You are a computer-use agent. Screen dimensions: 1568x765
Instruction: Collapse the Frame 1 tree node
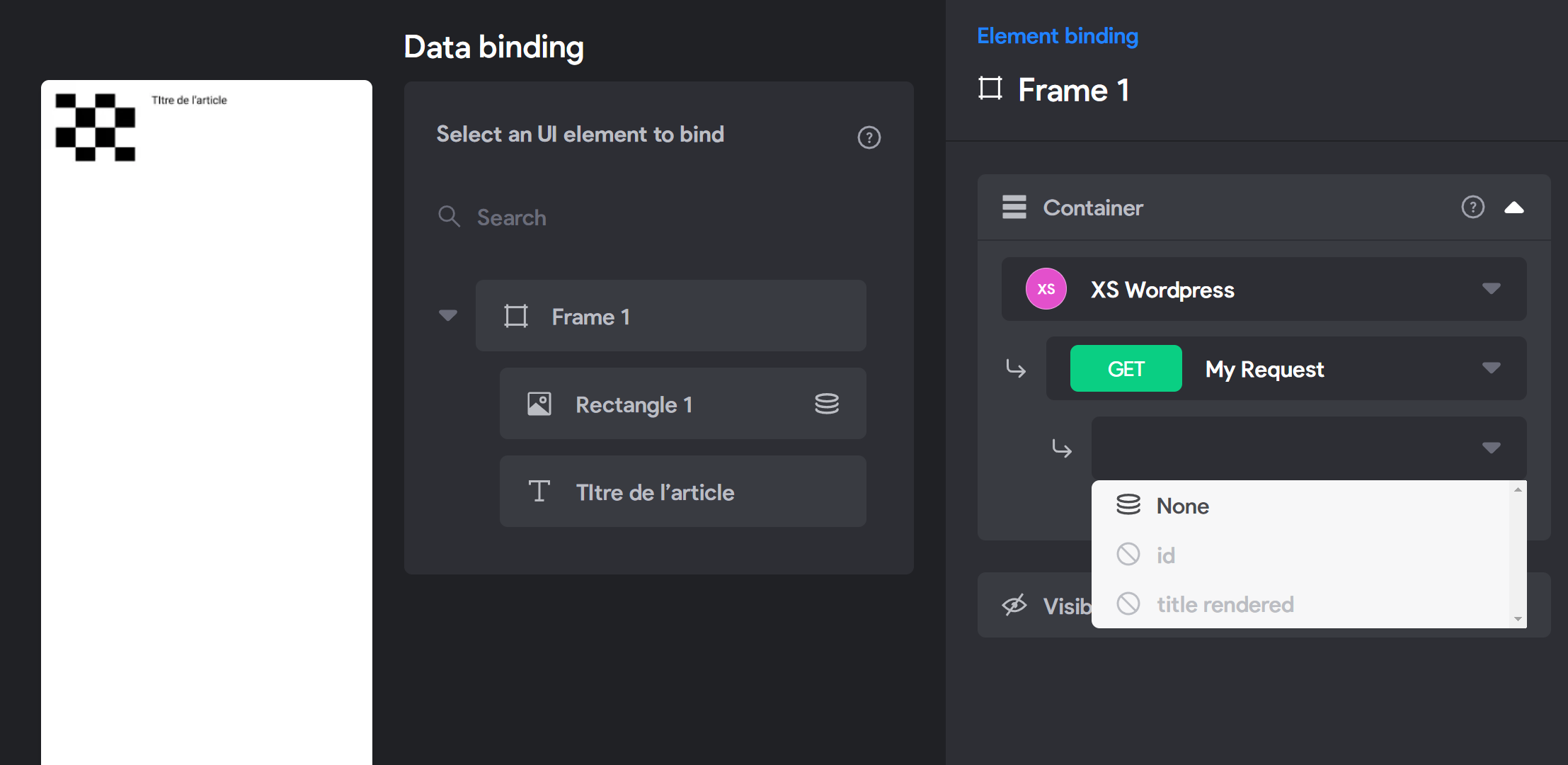pyautogui.click(x=447, y=315)
